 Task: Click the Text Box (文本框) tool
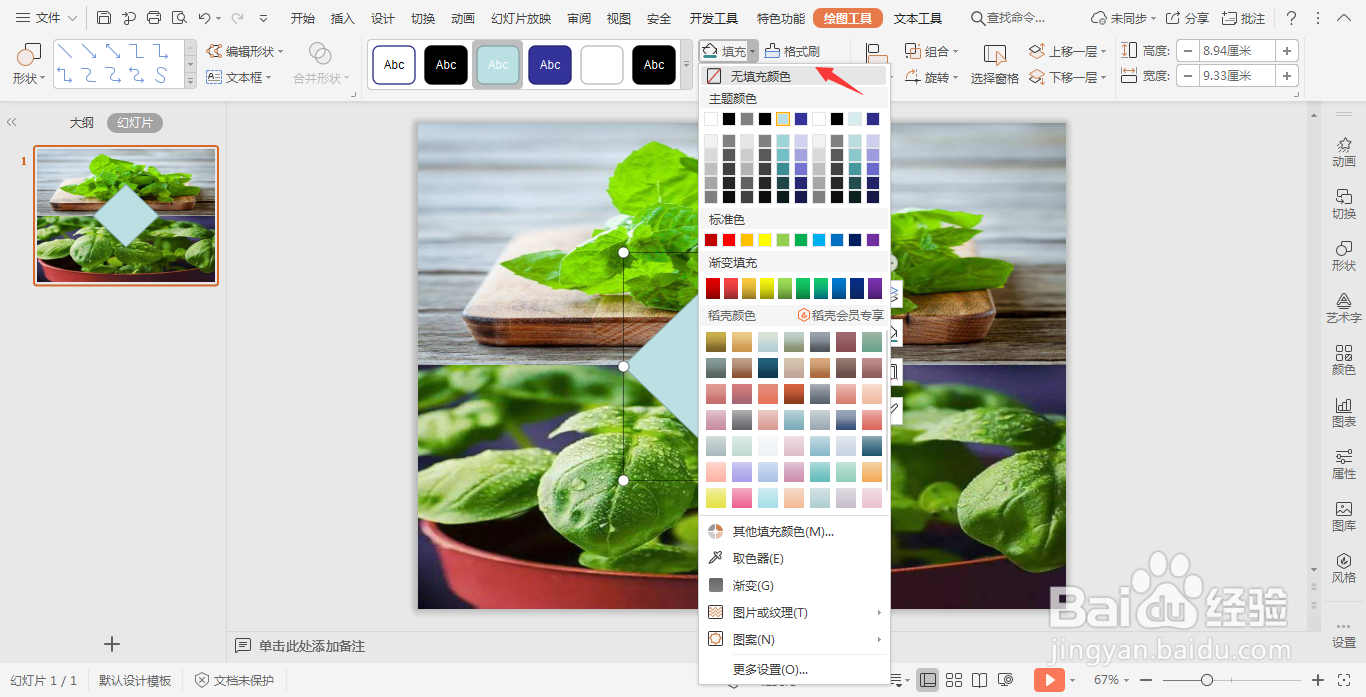coord(238,77)
